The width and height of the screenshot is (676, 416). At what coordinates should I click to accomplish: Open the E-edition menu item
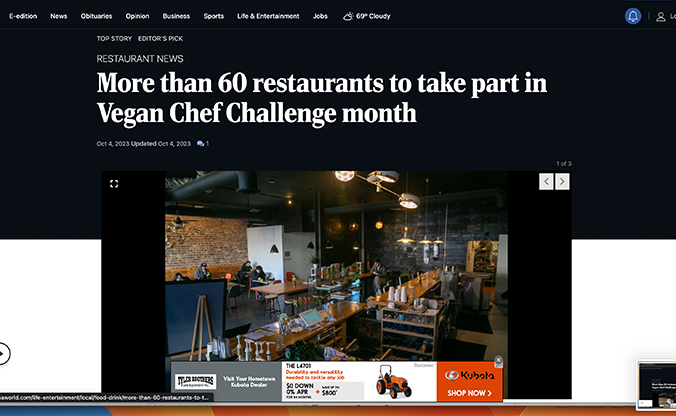point(23,16)
